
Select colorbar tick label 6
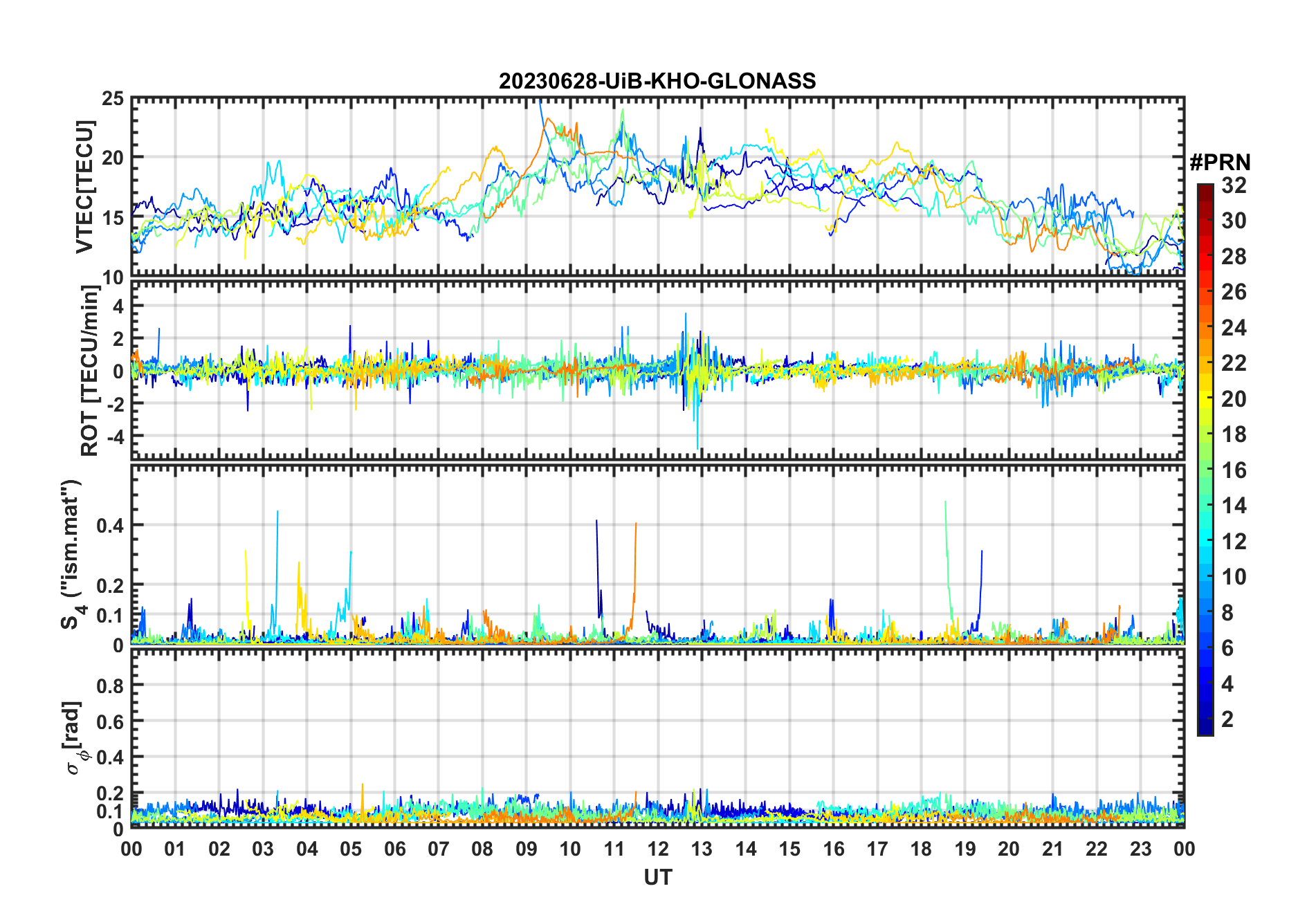[1227, 648]
